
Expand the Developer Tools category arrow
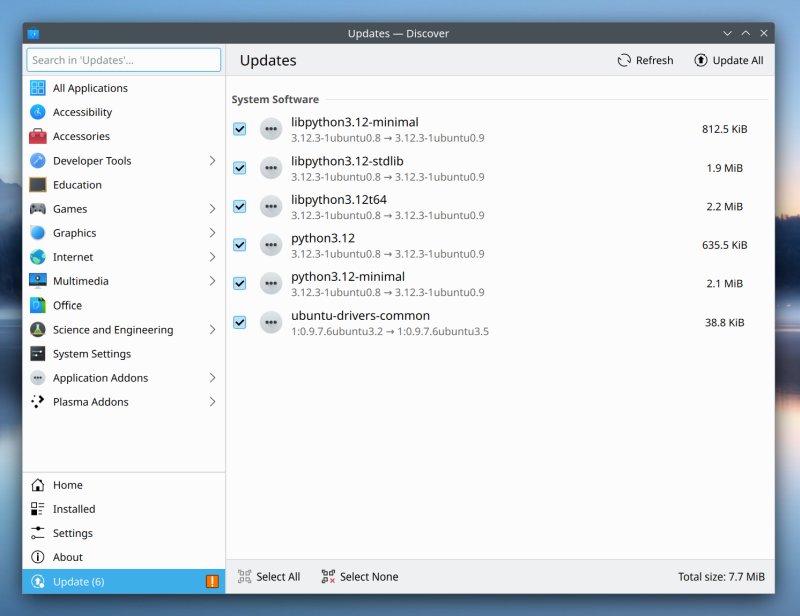click(x=212, y=161)
